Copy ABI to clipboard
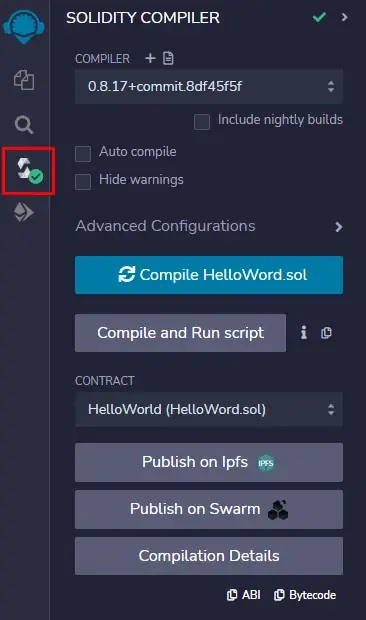The image size is (366, 620). [243, 595]
